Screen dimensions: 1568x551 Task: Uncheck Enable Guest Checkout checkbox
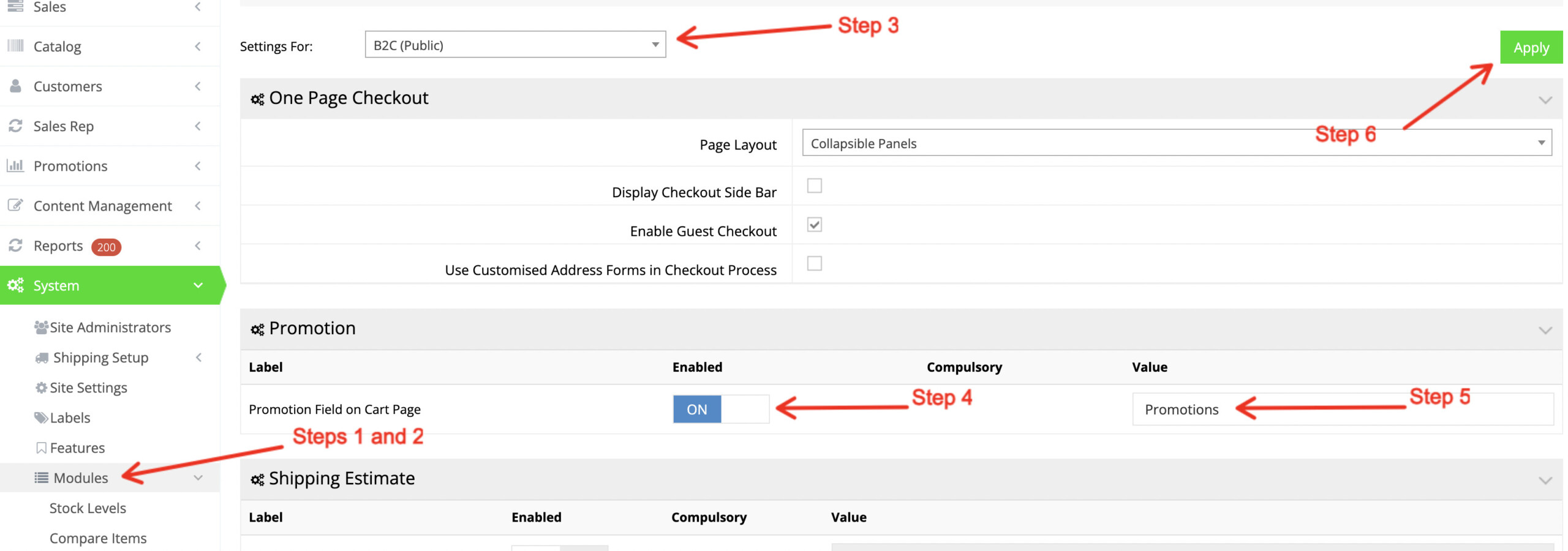pyautogui.click(x=814, y=225)
